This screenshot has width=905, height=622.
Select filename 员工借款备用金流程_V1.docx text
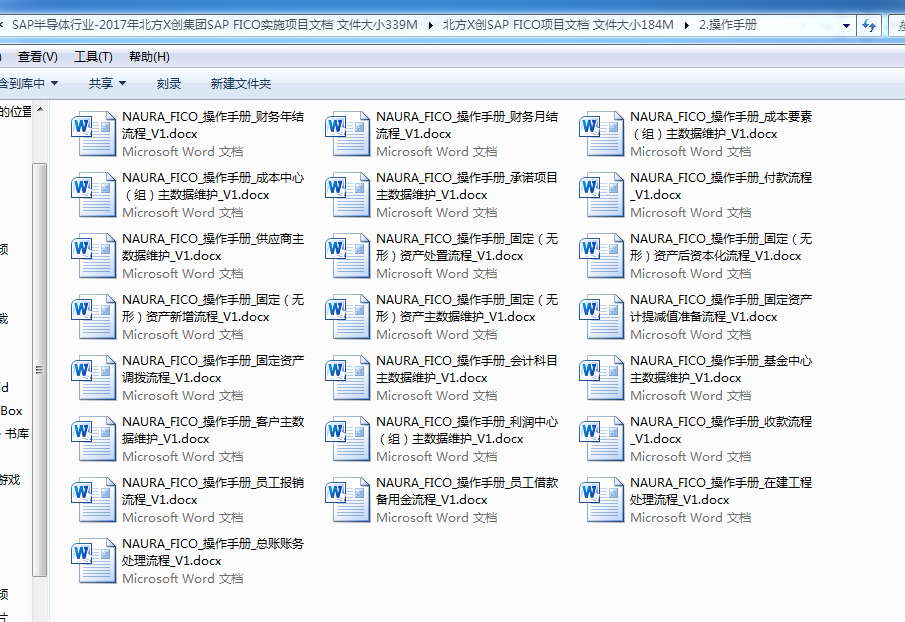point(467,491)
